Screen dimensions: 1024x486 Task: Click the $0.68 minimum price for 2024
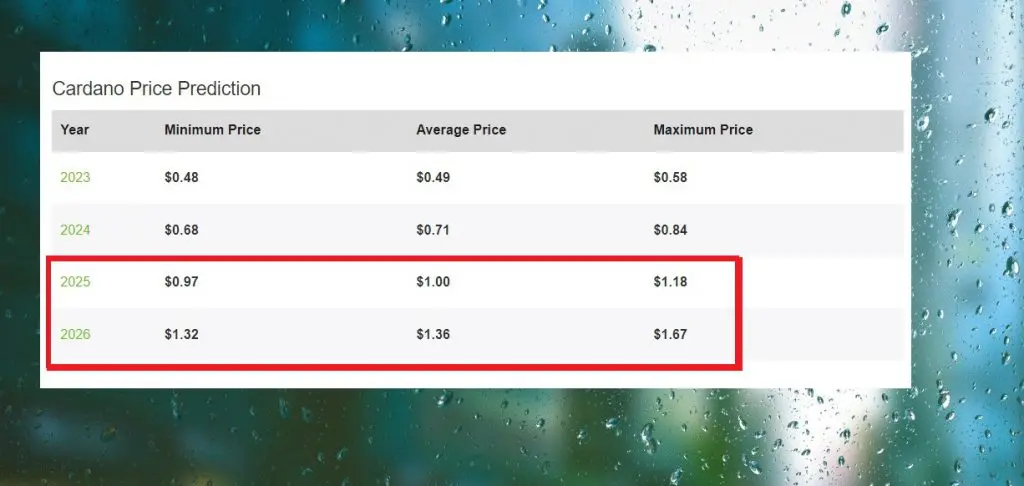pos(182,230)
